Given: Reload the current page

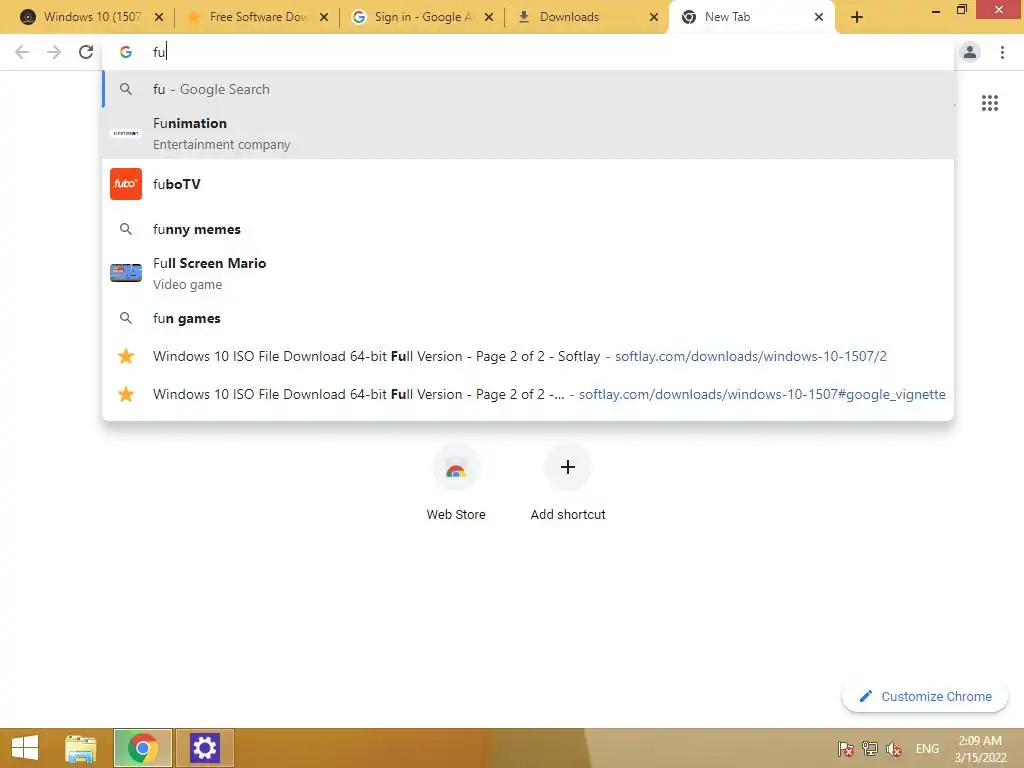Looking at the screenshot, I should [x=86, y=52].
